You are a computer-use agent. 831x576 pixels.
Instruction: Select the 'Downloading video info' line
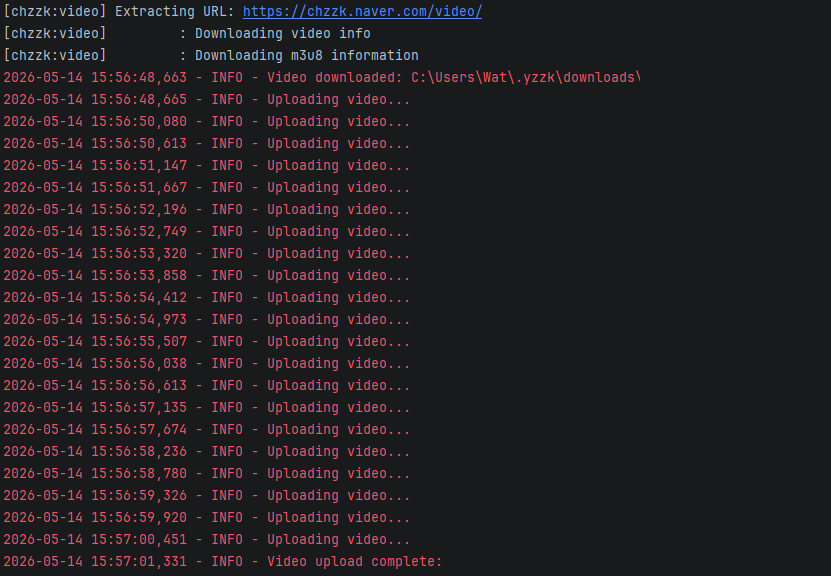187,33
